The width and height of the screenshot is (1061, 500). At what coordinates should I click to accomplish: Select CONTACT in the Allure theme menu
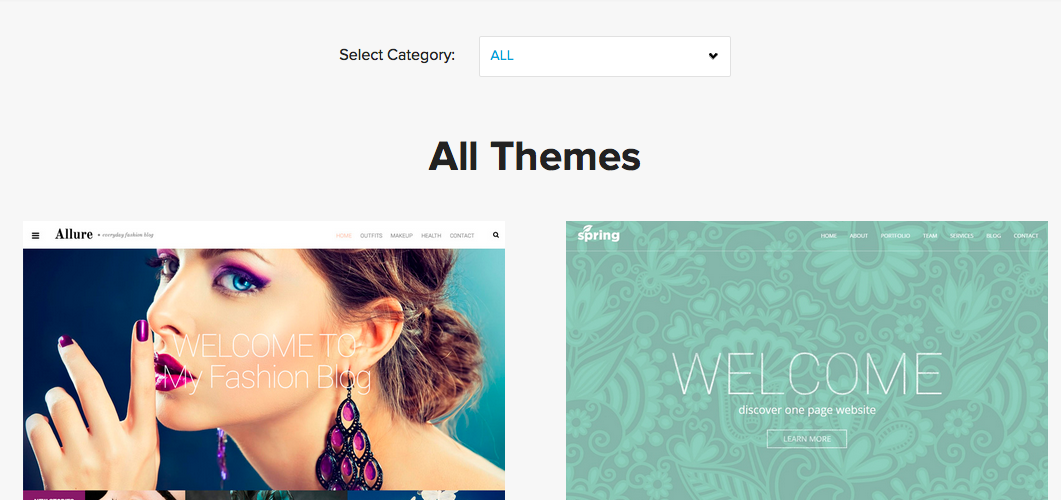461,235
